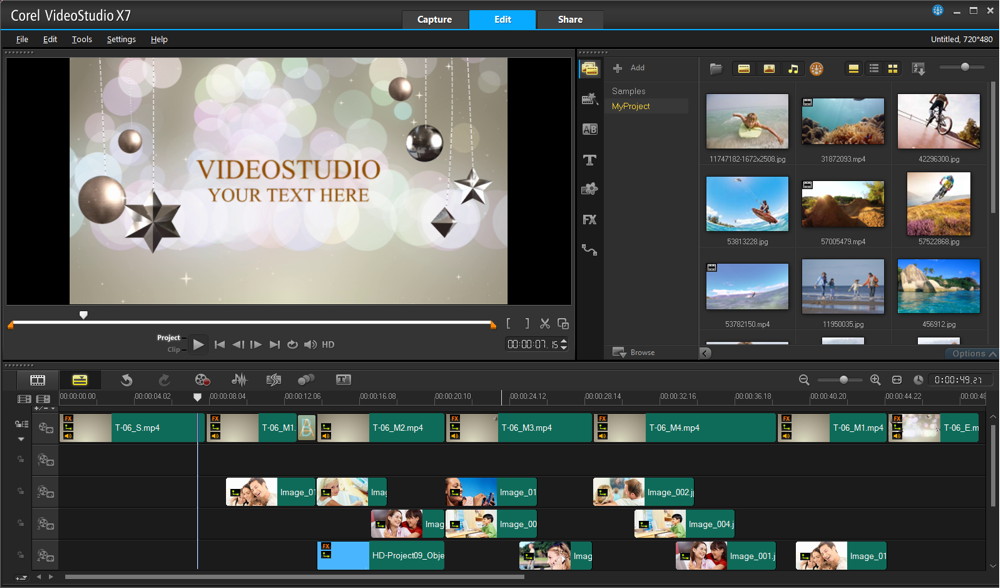1000x588 pixels.
Task: Jump to the start (Home) of project
Action: coord(219,344)
